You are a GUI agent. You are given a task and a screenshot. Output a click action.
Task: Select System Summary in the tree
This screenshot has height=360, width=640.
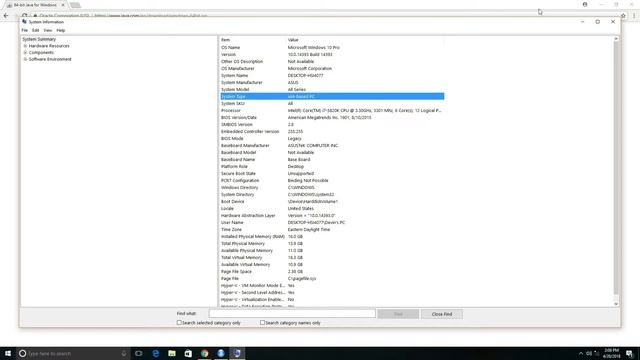(x=39, y=39)
